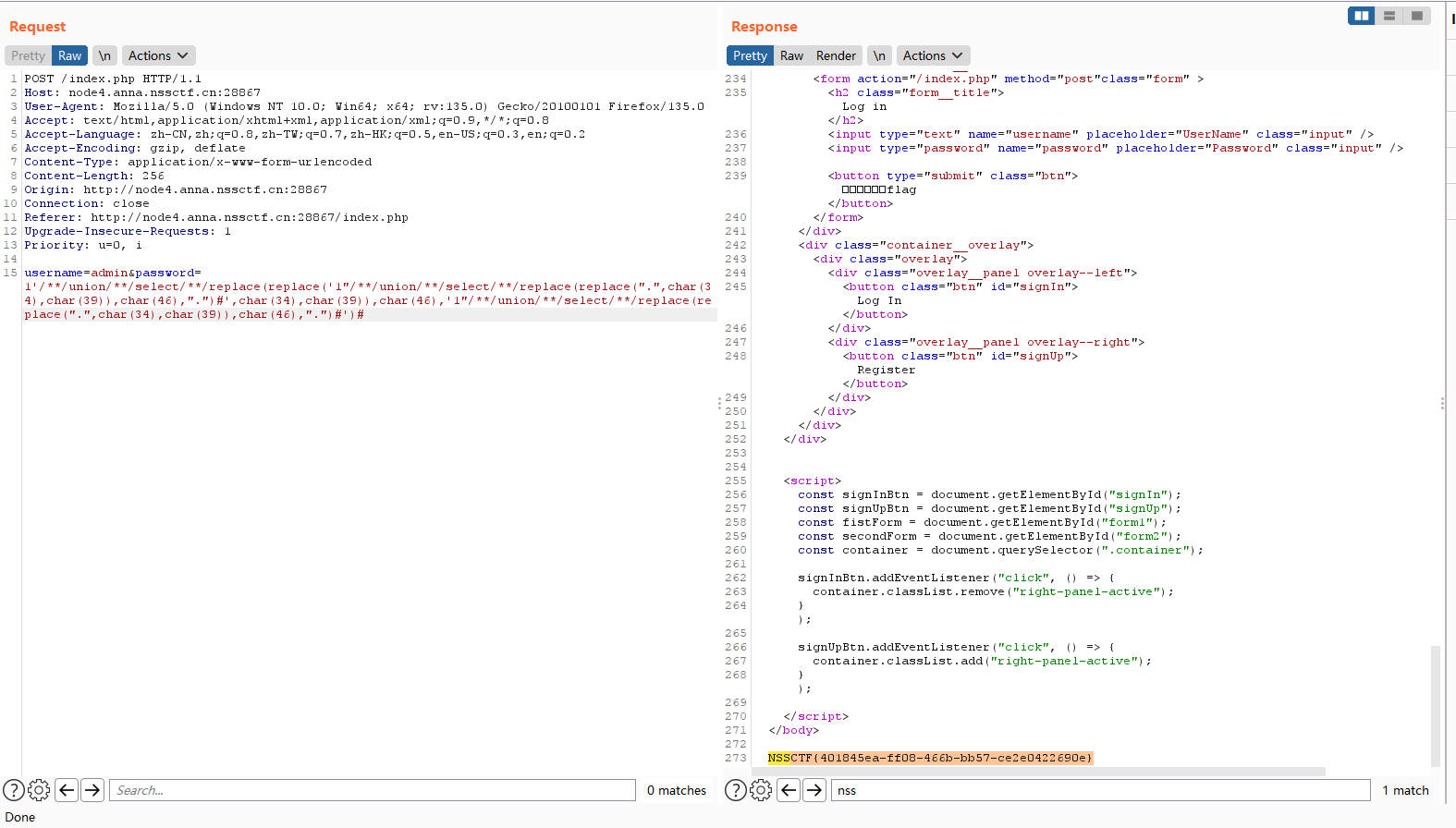The width and height of the screenshot is (1456, 828).
Task: Click the '1 match' search result count
Action: pos(1405,790)
